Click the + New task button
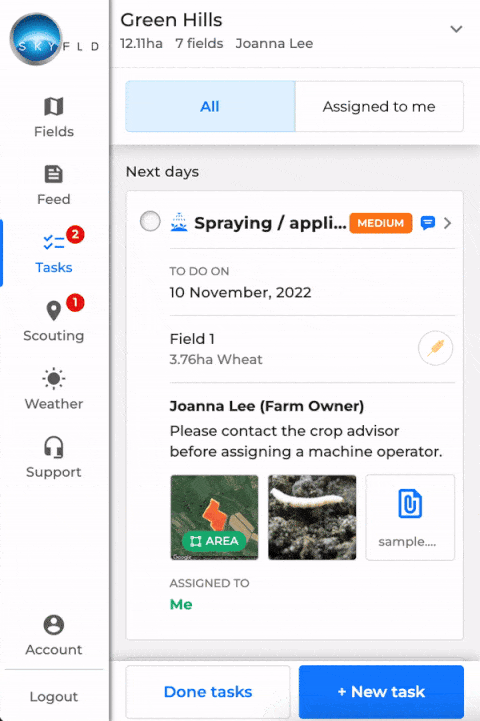This screenshot has width=480, height=721. click(381, 692)
